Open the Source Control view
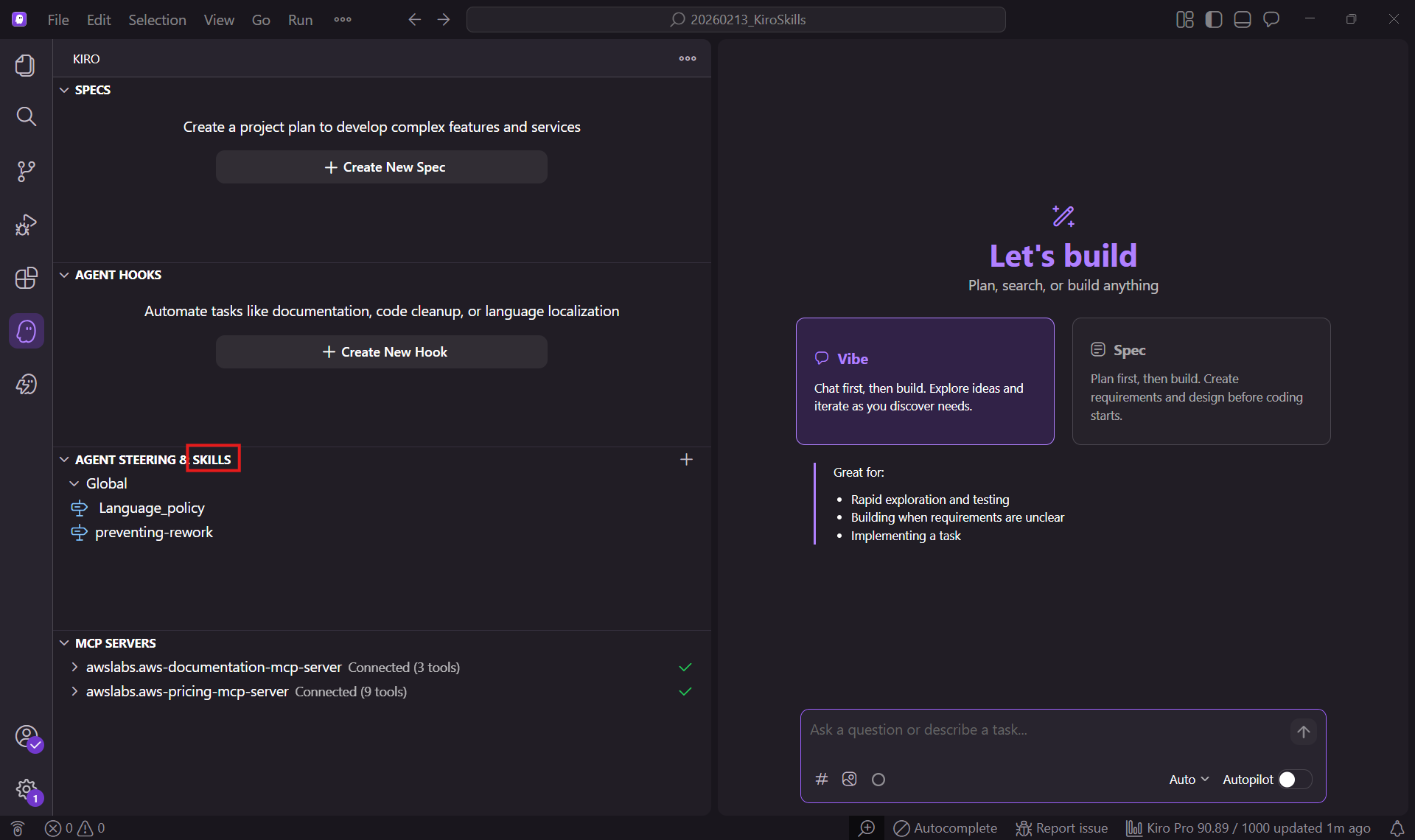This screenshot has width=1415, height=840. pos(27,171)
